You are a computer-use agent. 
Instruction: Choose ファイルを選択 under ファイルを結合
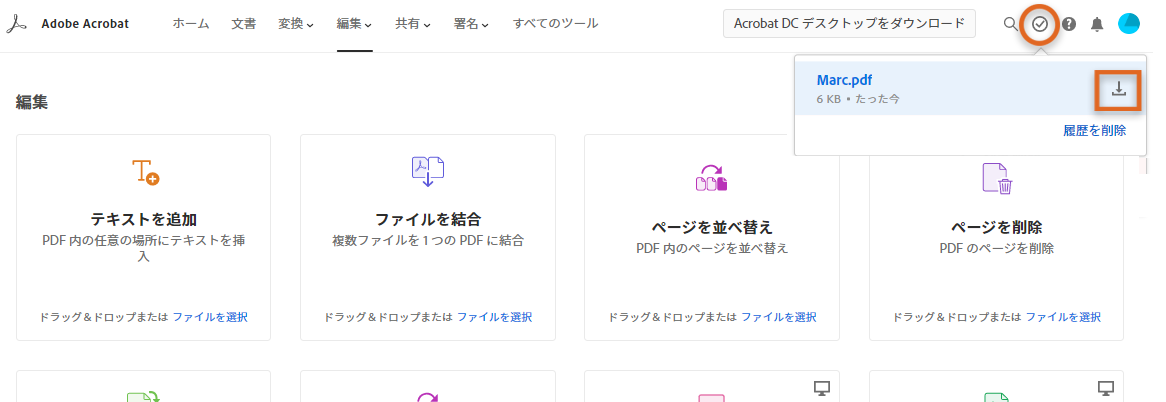(495, 317)
